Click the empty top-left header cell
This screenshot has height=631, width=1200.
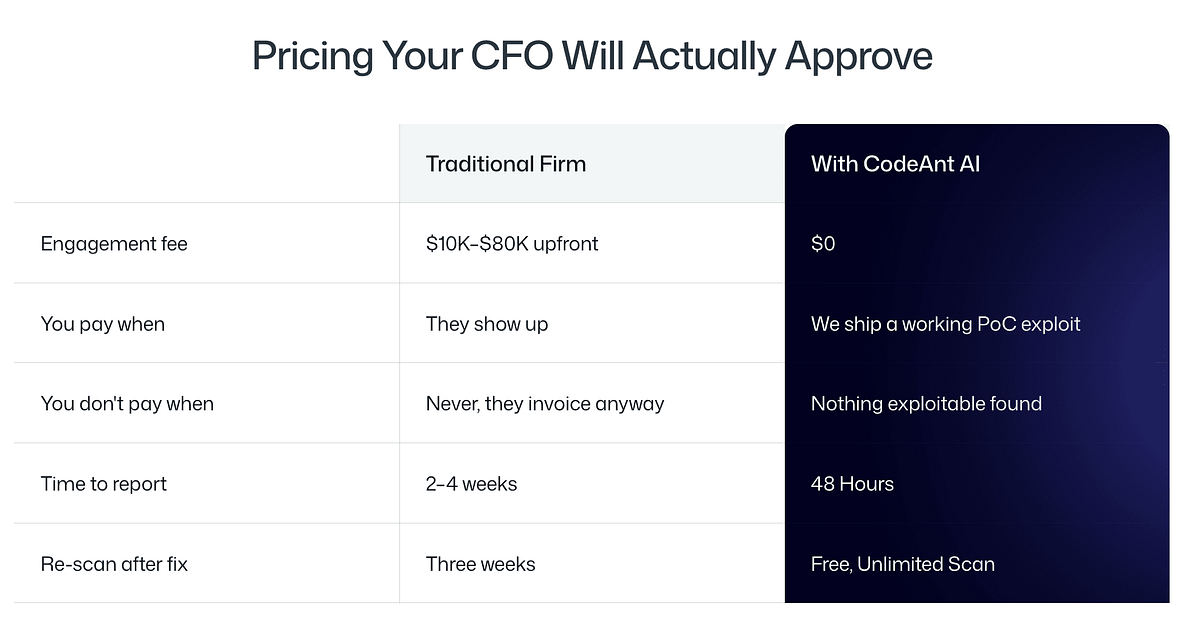pos(207,163)
